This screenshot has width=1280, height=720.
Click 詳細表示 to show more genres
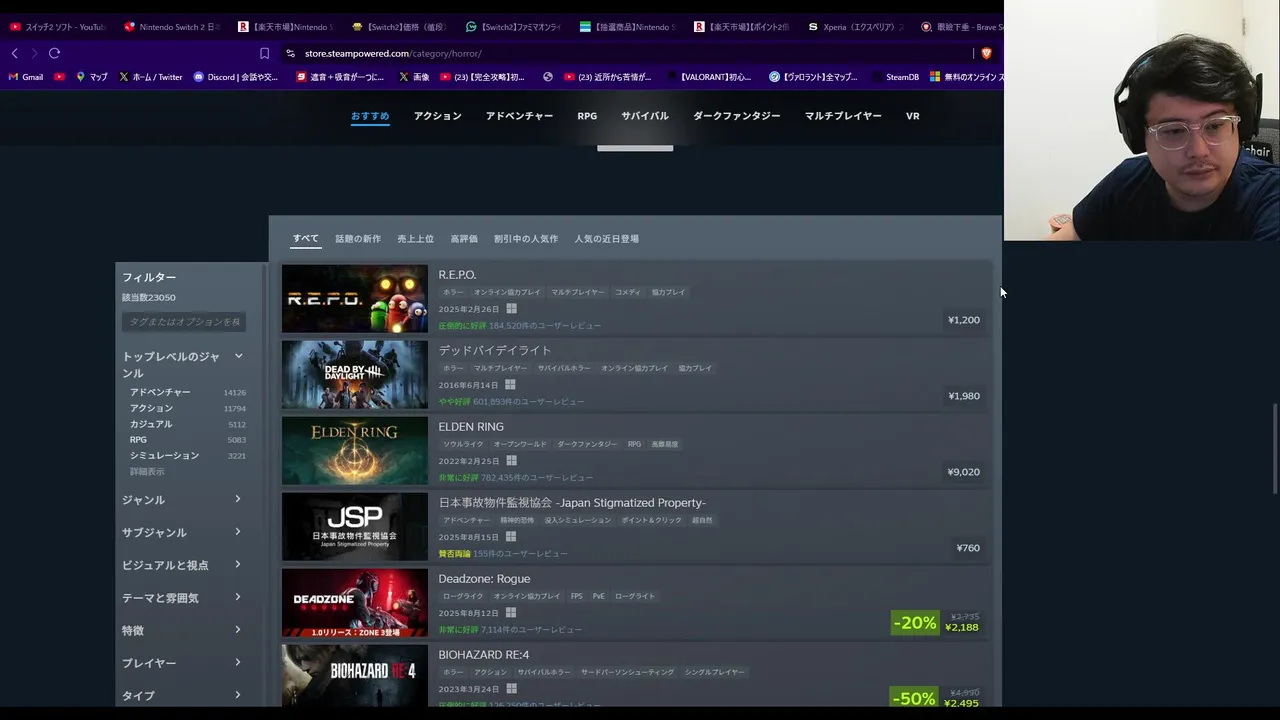147,471
